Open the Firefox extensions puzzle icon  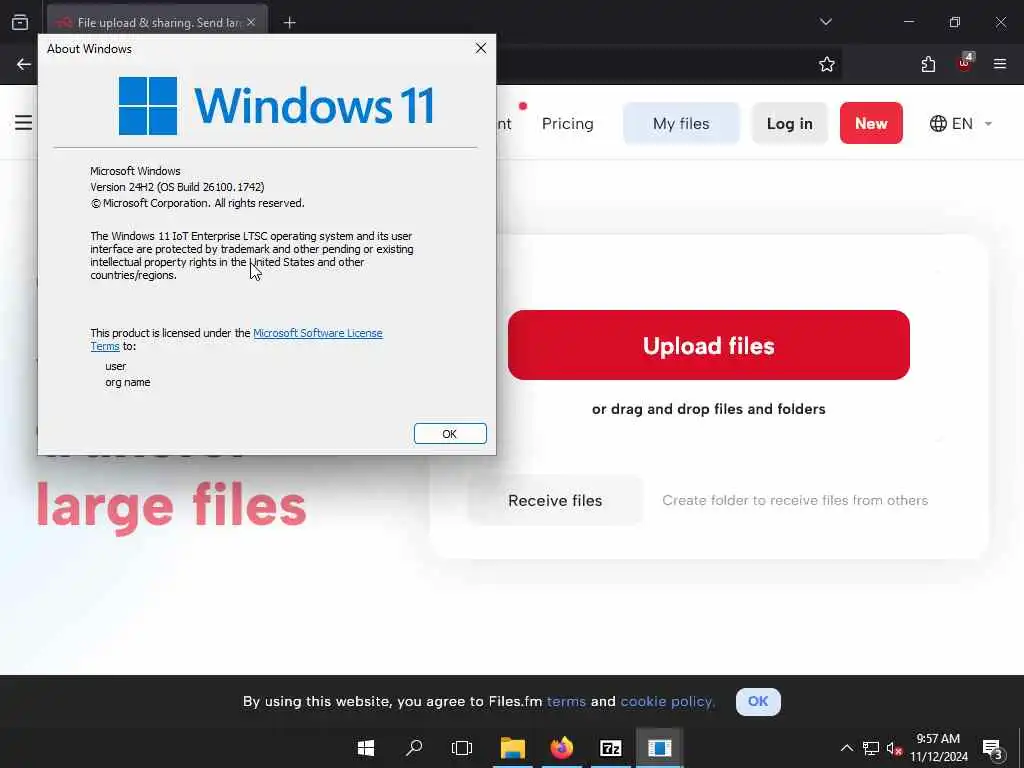coord(928,64)
